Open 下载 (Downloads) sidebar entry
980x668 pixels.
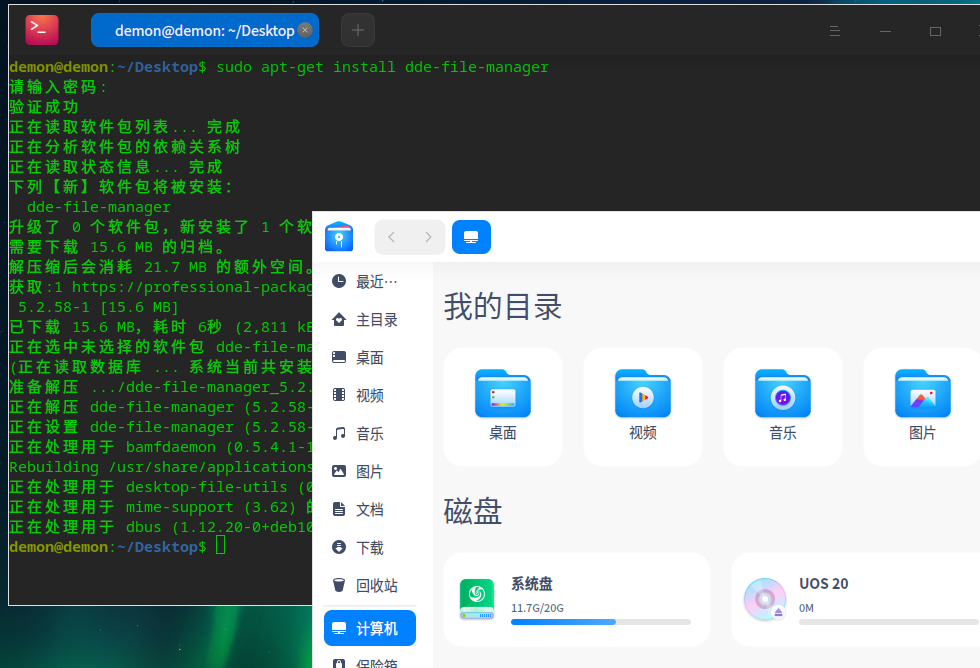[367, 546]
